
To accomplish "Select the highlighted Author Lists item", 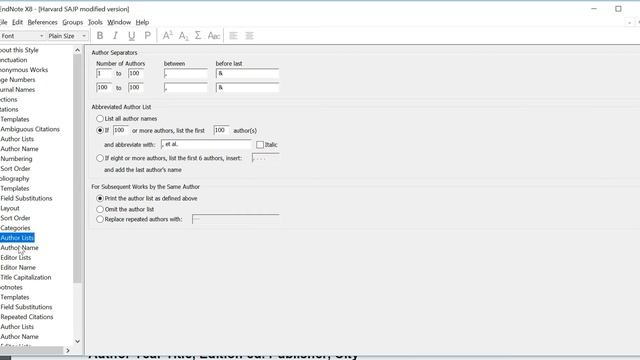I will 17,238.
